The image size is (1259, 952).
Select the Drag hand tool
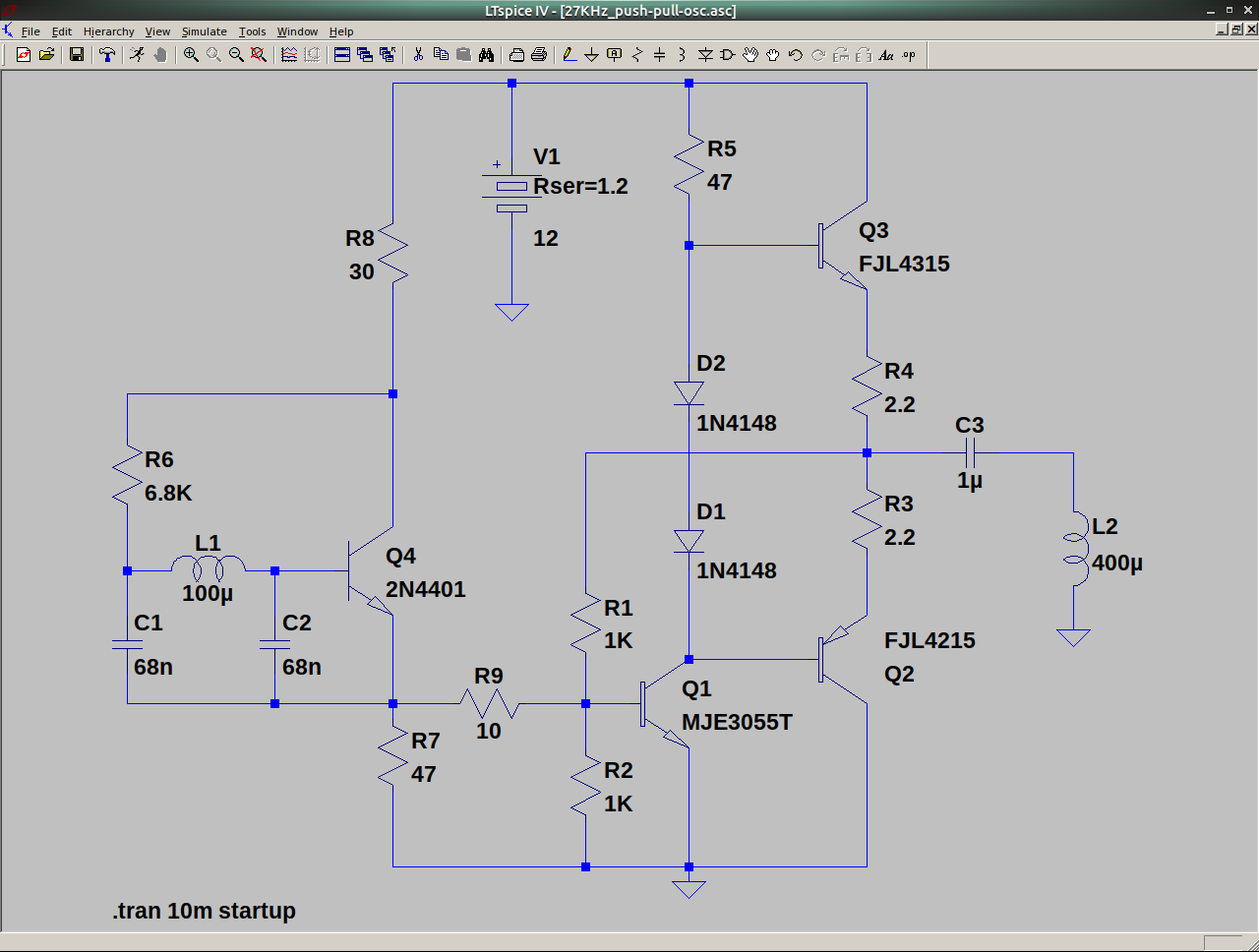click(x=773, y=55)
